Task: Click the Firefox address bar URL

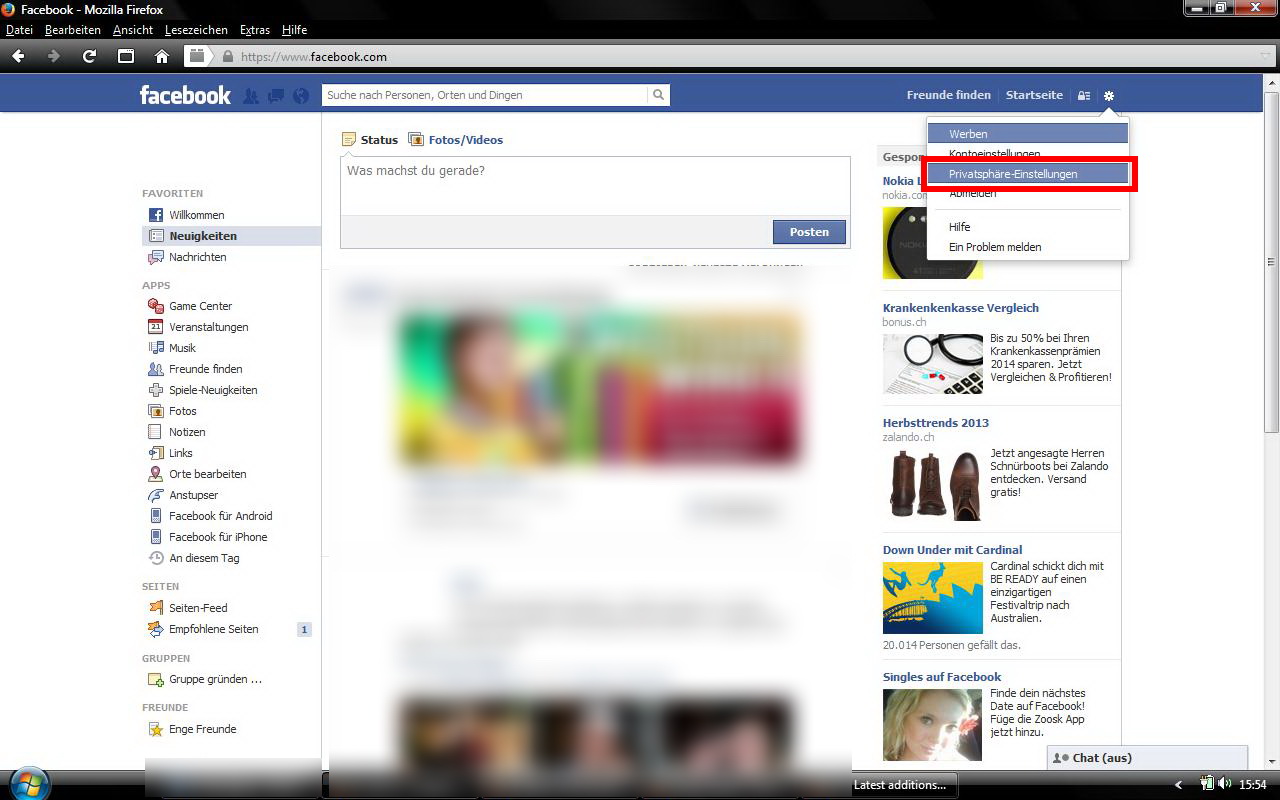Action: (x=314, y=57)
